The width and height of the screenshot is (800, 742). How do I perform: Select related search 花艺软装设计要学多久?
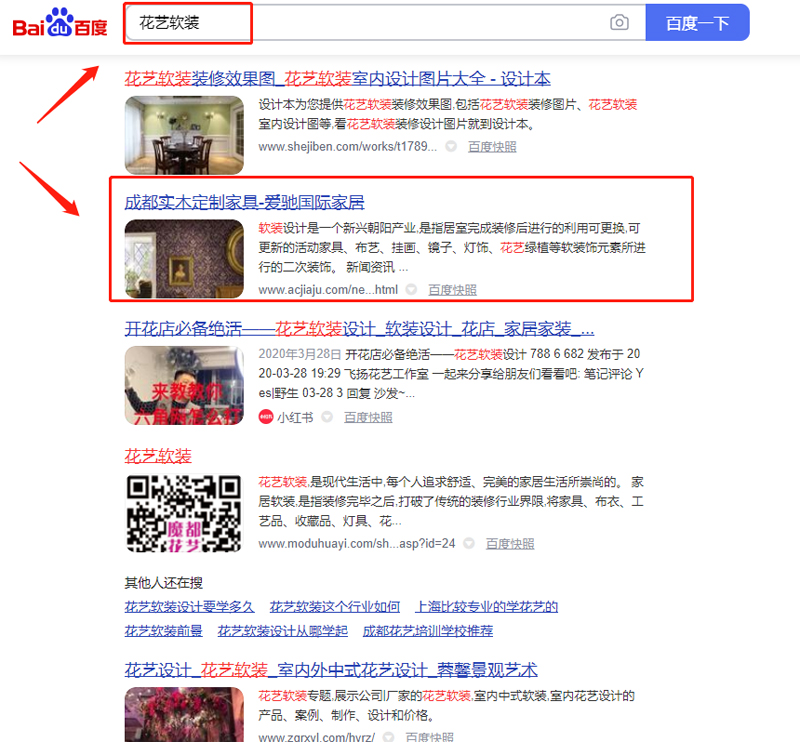point(189,607)
